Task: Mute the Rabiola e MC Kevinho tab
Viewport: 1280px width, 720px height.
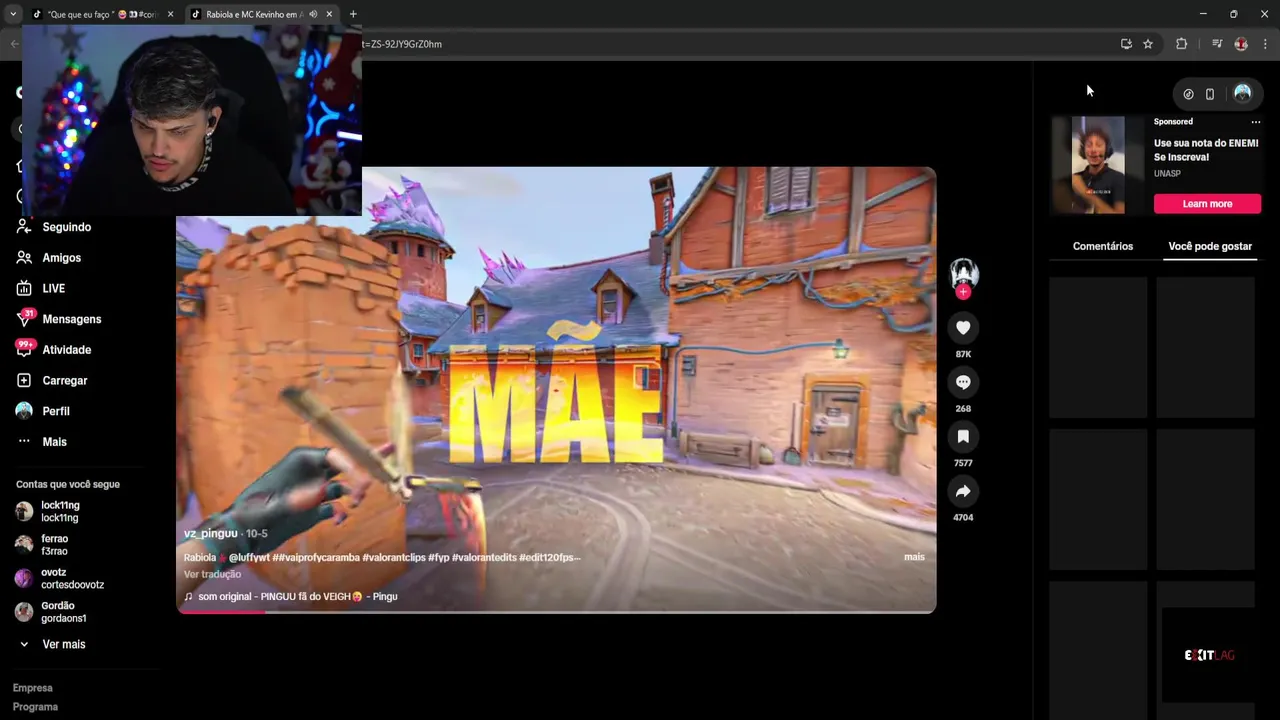Action: coord(313,14)
